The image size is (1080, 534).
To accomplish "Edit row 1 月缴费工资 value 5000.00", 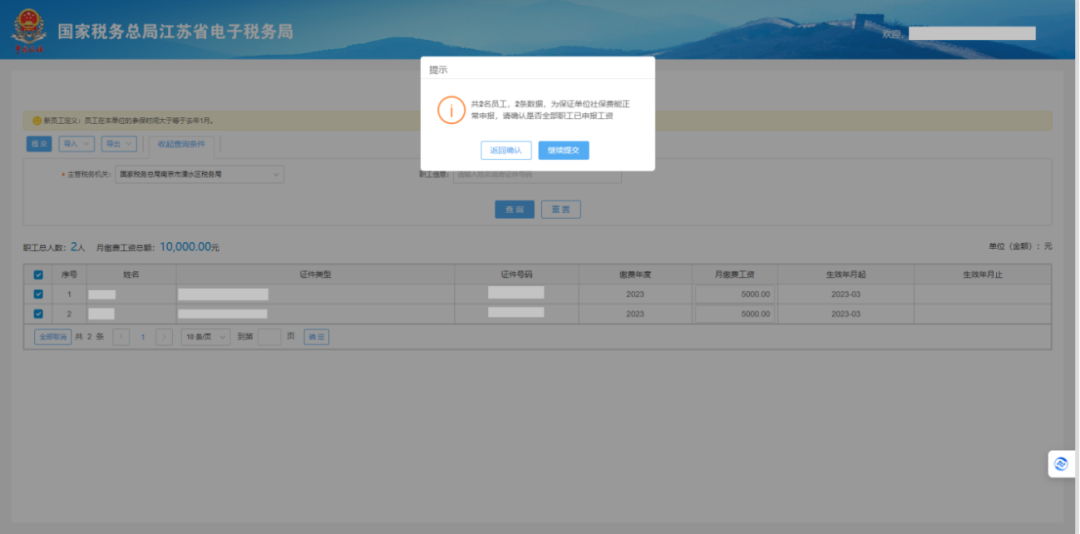I will click(735, 294).
